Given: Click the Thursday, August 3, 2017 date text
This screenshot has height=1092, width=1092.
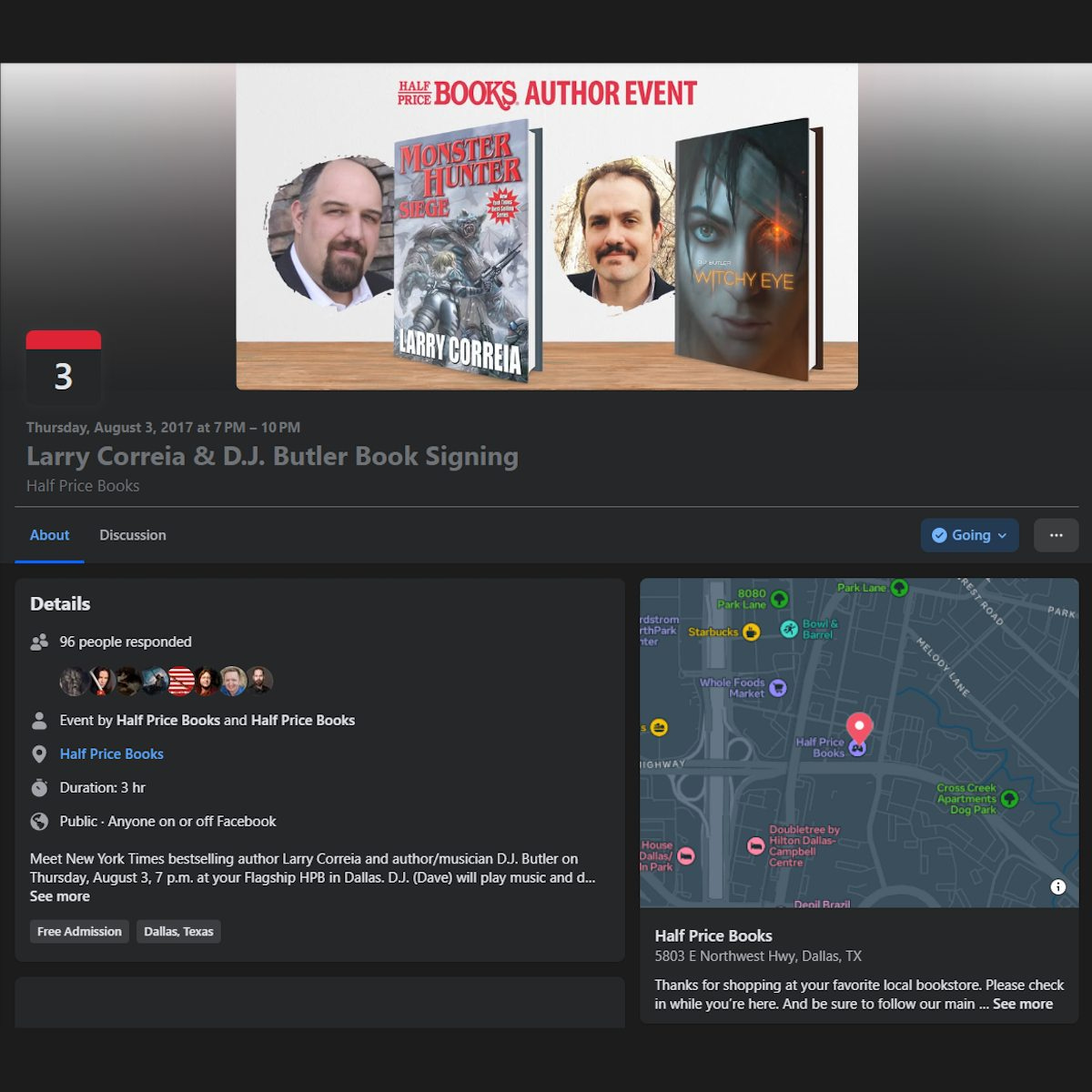Looking at the screenshot, I should click(x=163, y=427).
